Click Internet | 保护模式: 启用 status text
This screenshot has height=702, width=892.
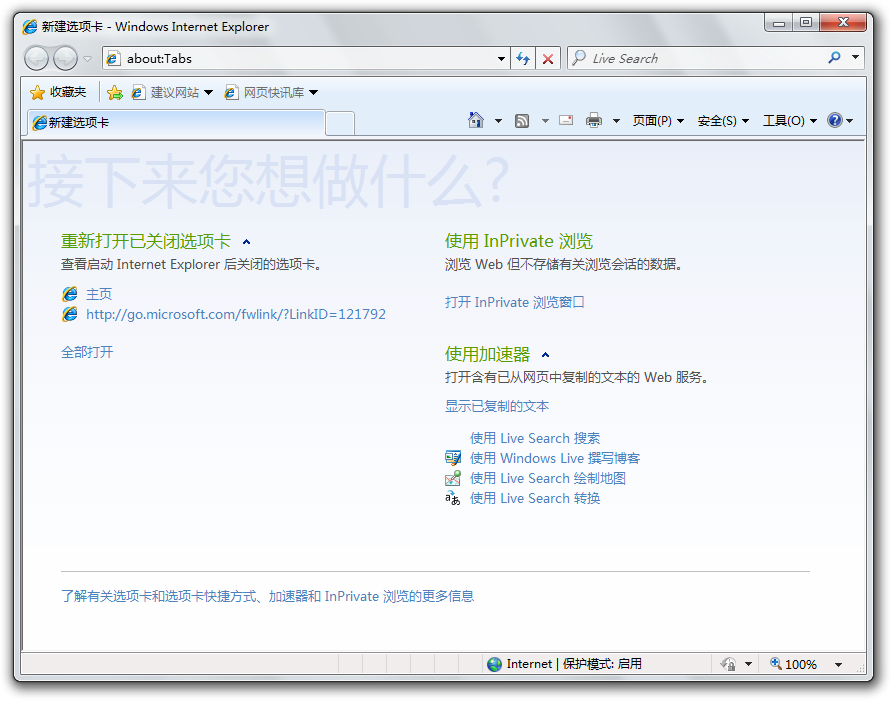click(574, 664)
